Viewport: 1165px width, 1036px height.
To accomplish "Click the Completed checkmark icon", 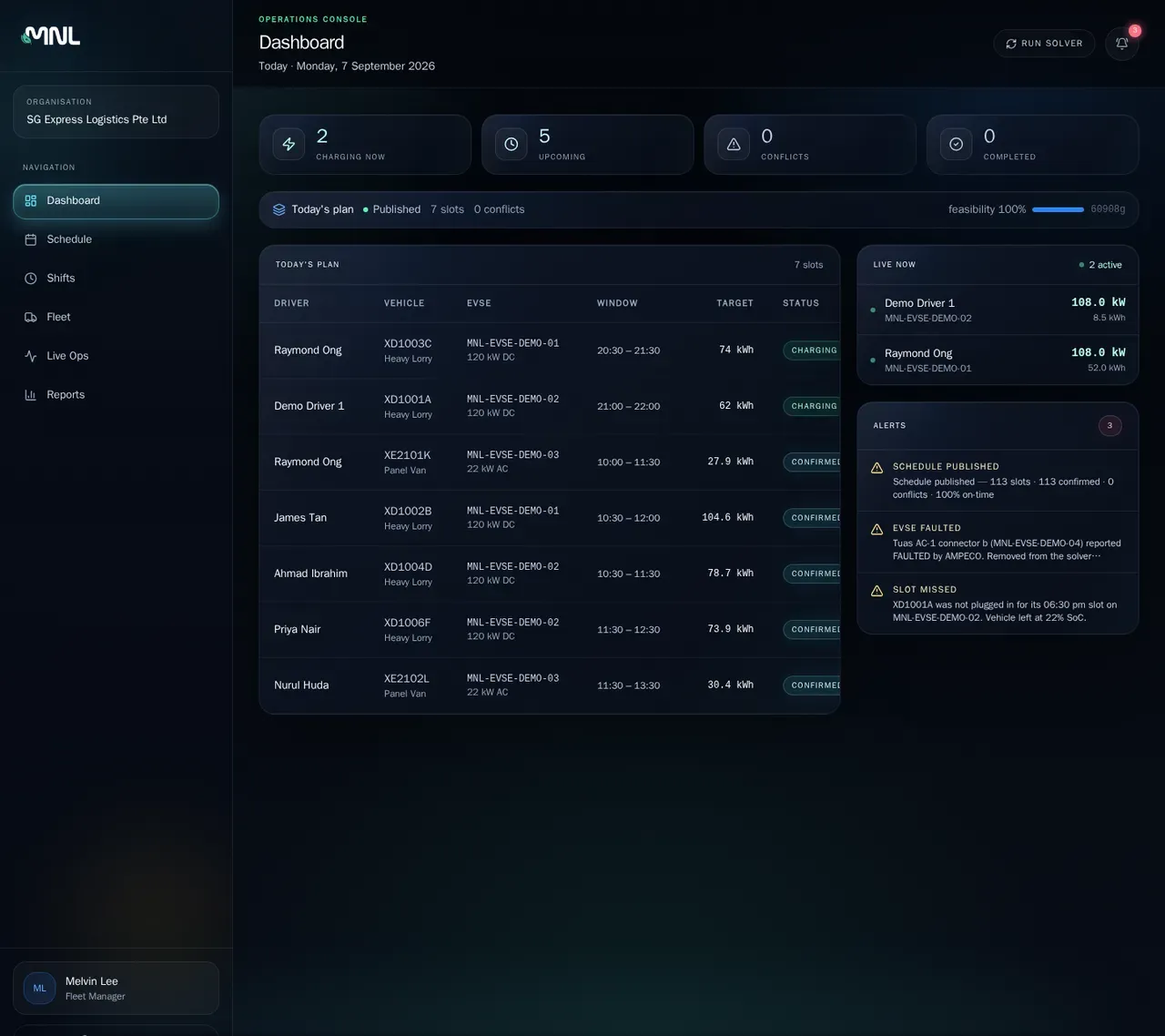I will click(957, 144).
